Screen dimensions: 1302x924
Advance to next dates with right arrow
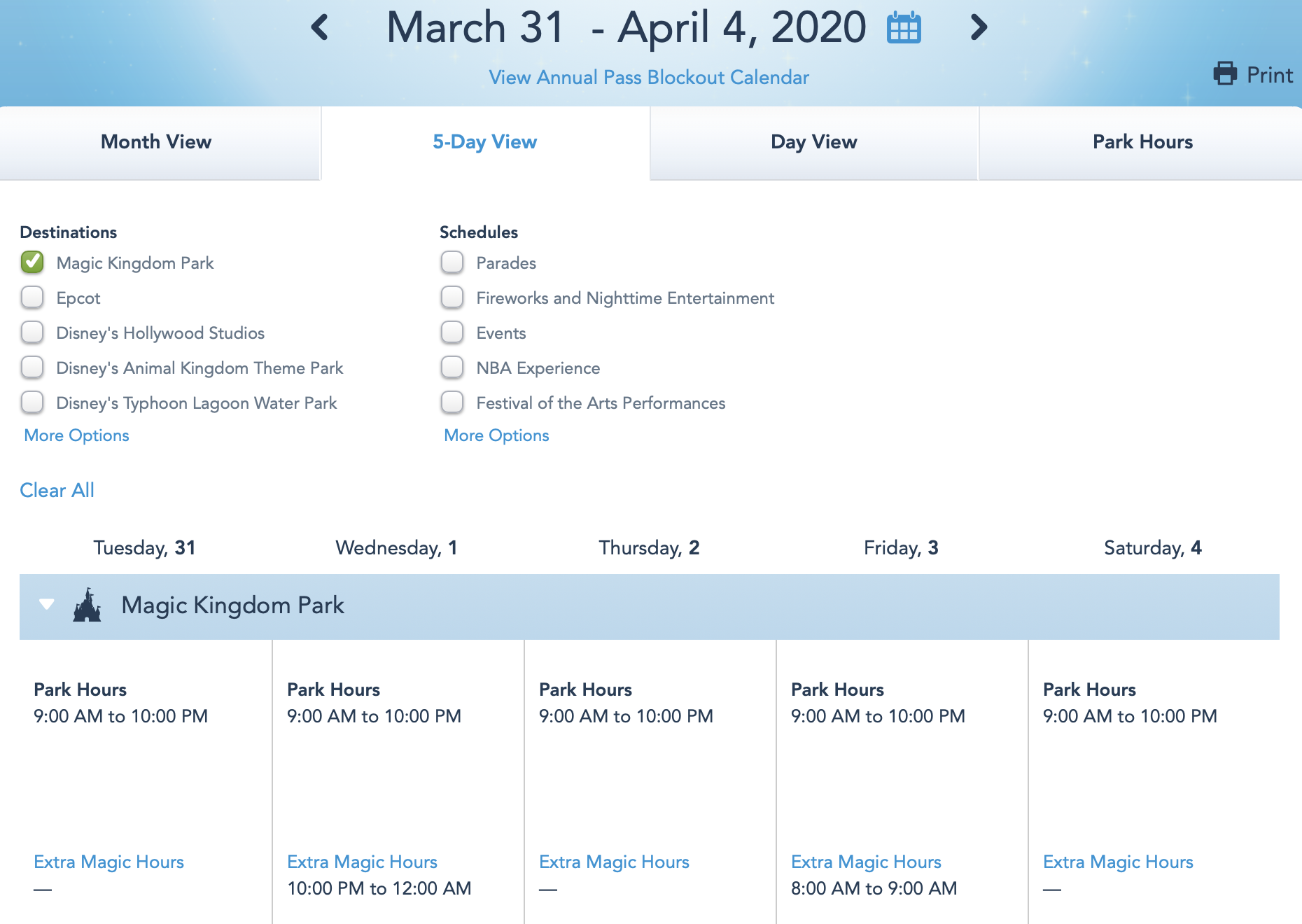(x=979, y=27)
